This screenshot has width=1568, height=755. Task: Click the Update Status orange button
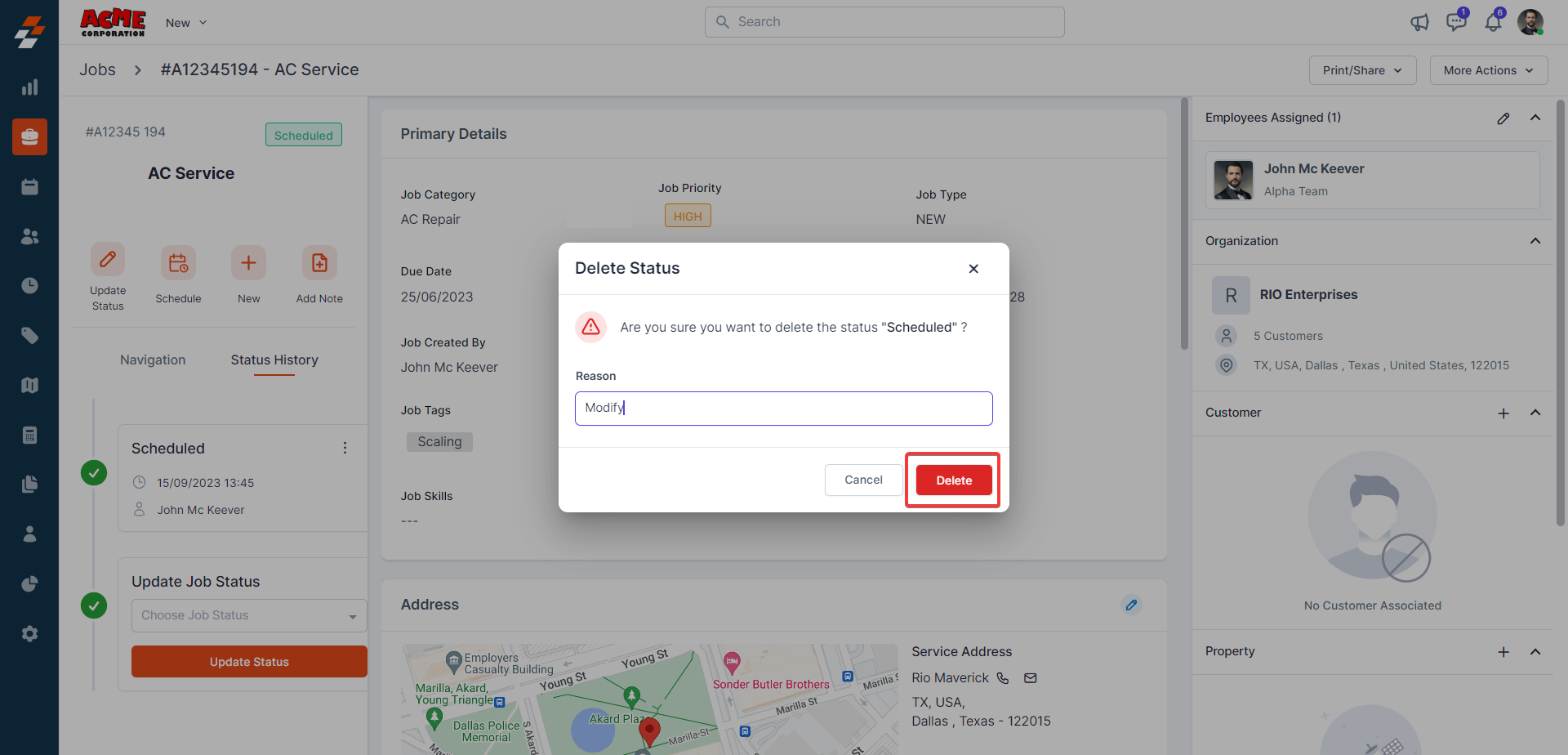(249, 662)
